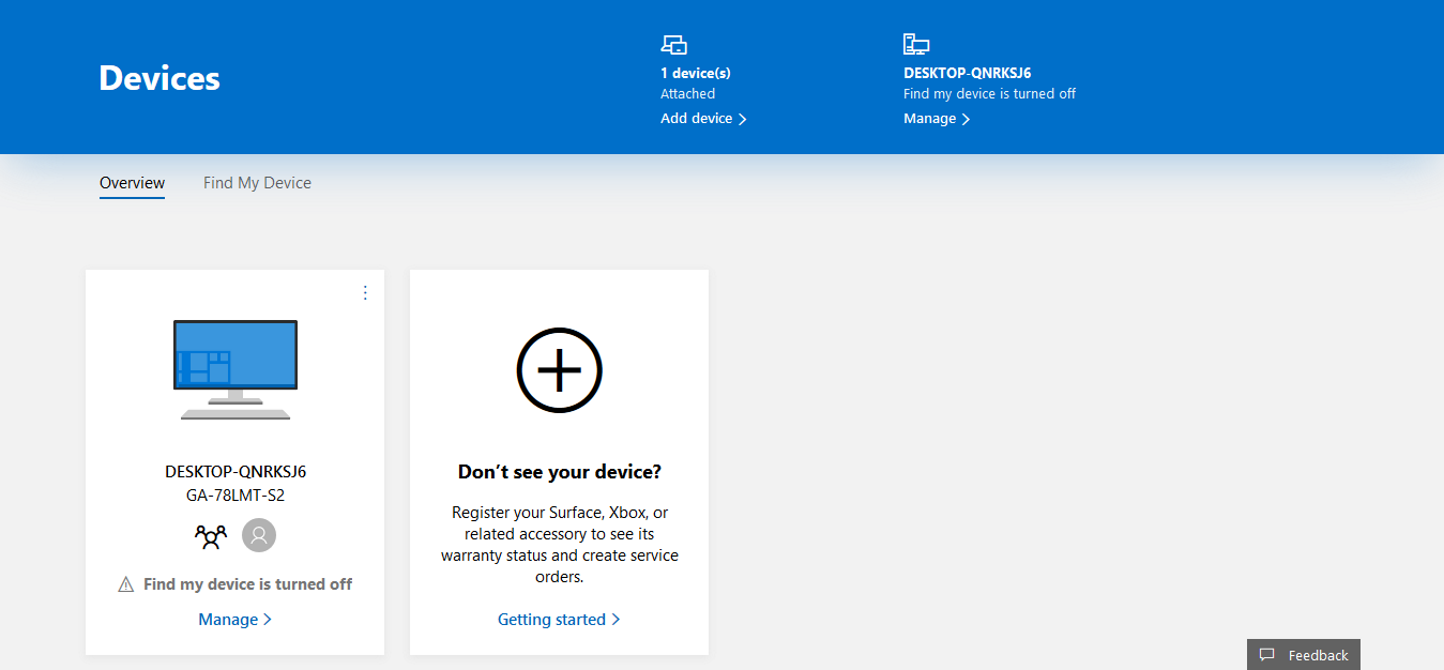Open the three-dot menu on the device card
Viewport: 1444px width, 670px height.
pyautogui.click(x=365, y=292)
